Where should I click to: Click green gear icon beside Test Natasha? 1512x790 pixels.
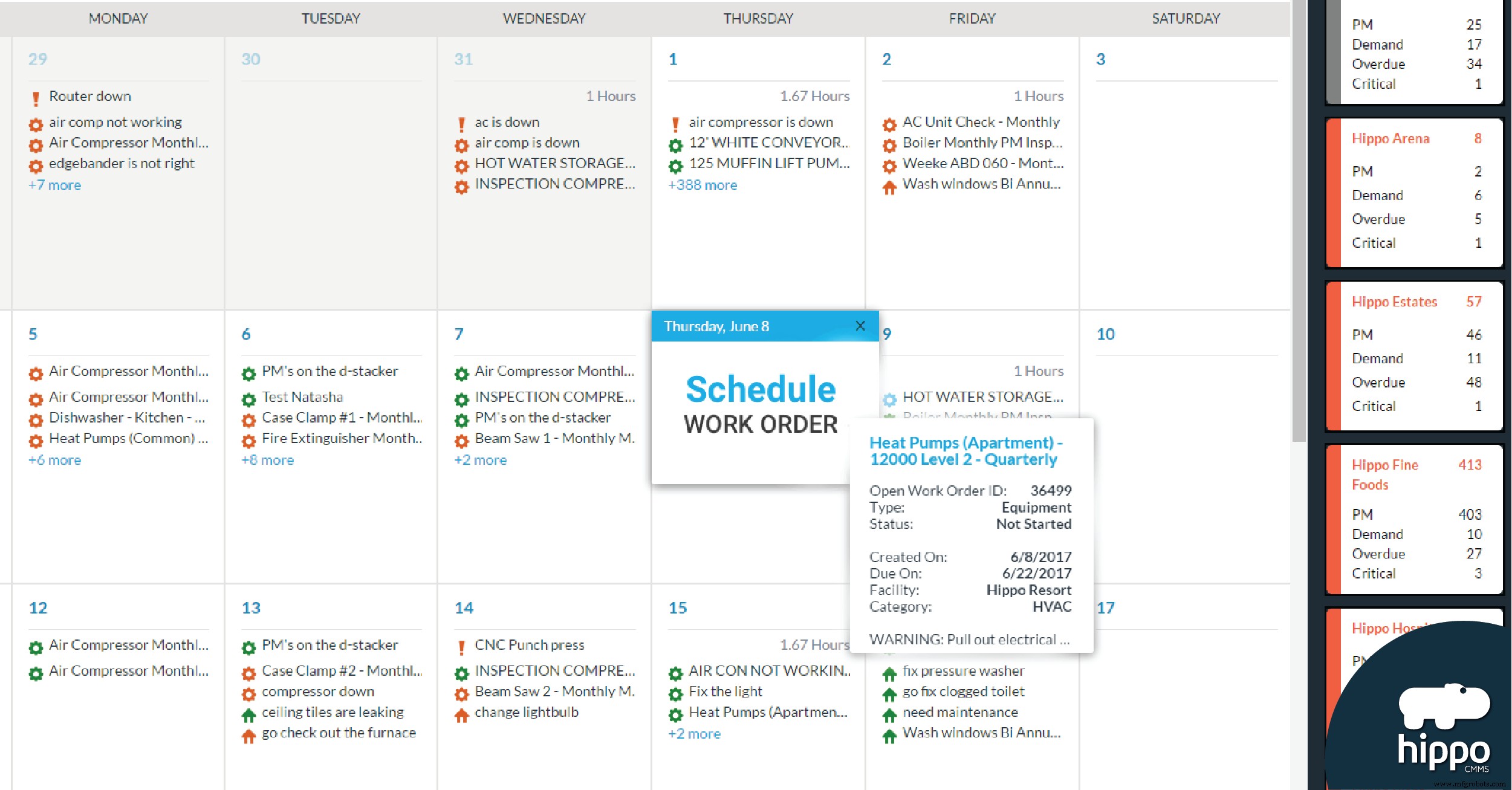[248, 399]
